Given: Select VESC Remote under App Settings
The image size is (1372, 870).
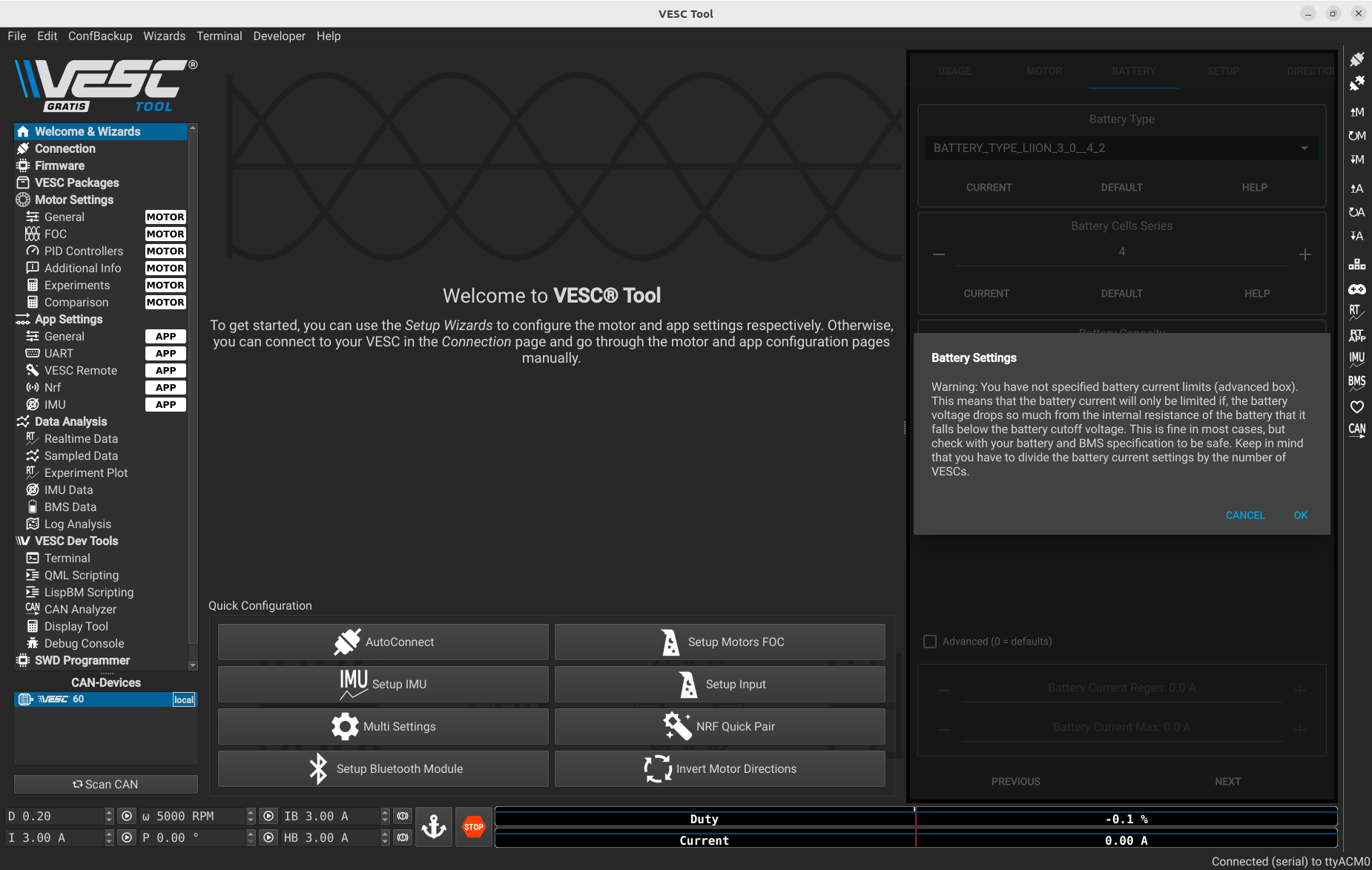Looking at the screenshot, I should [x=101, y=370].
